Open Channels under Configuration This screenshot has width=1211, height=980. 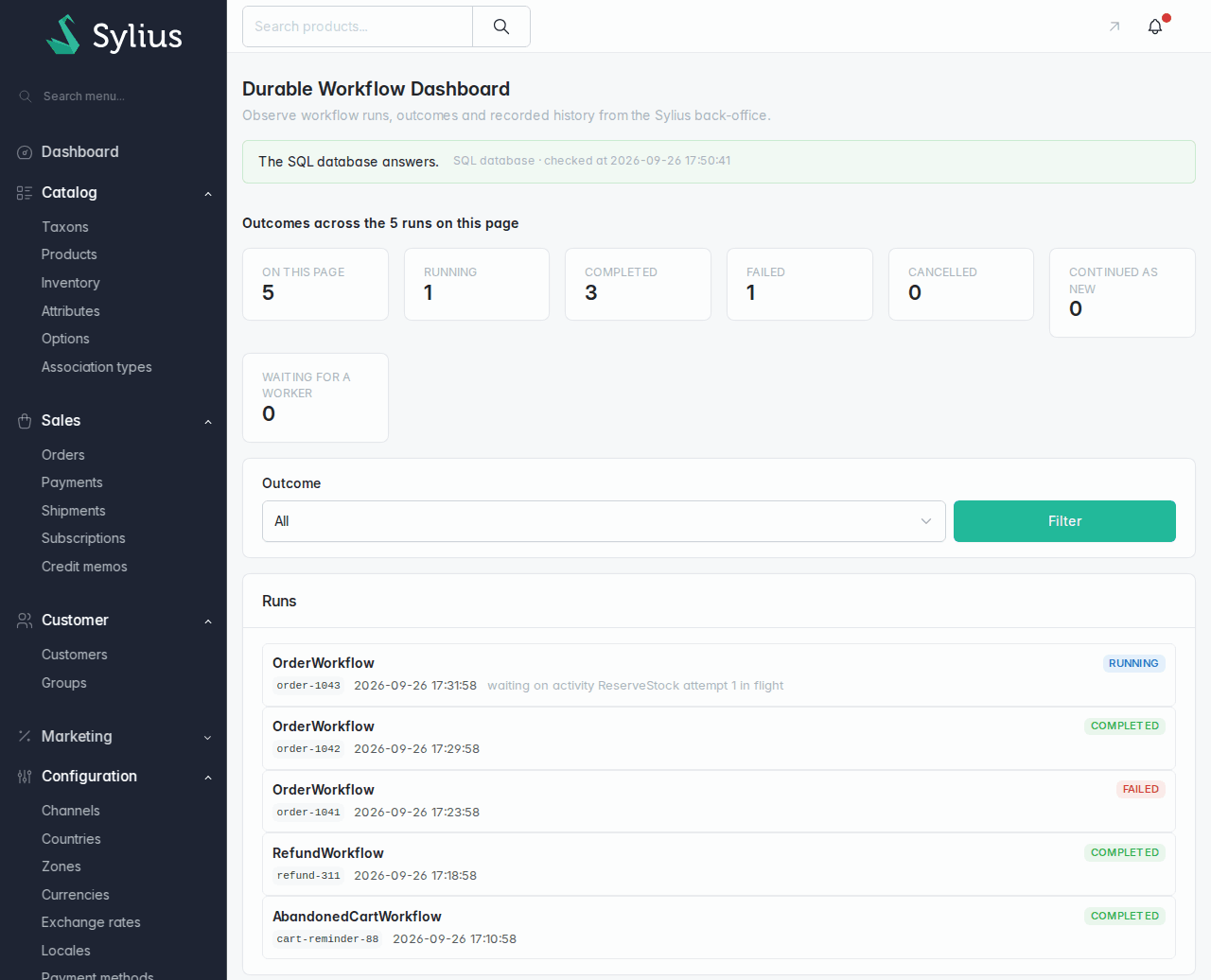pos(71,811)
